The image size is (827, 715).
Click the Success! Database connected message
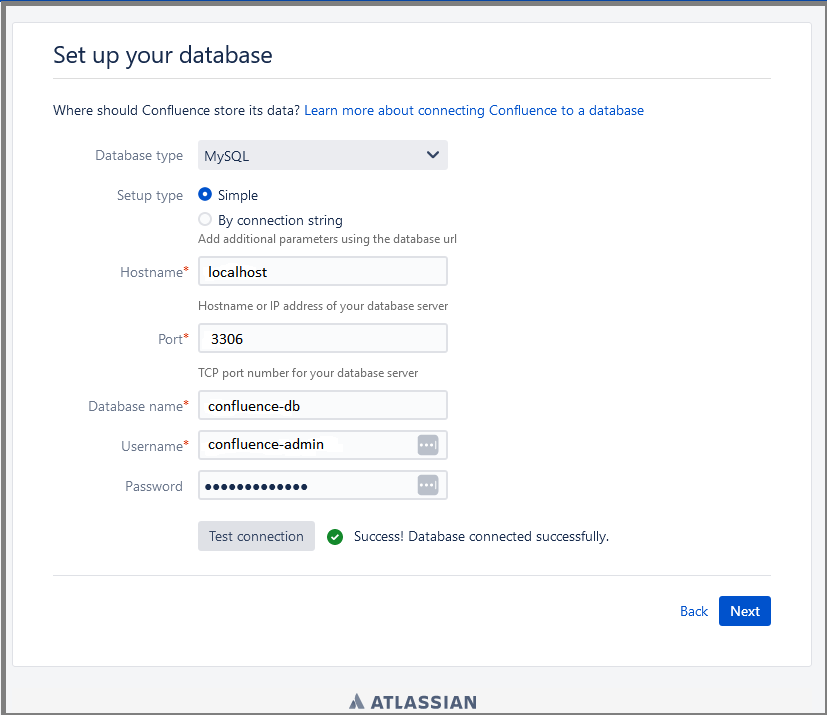(481, 536)
